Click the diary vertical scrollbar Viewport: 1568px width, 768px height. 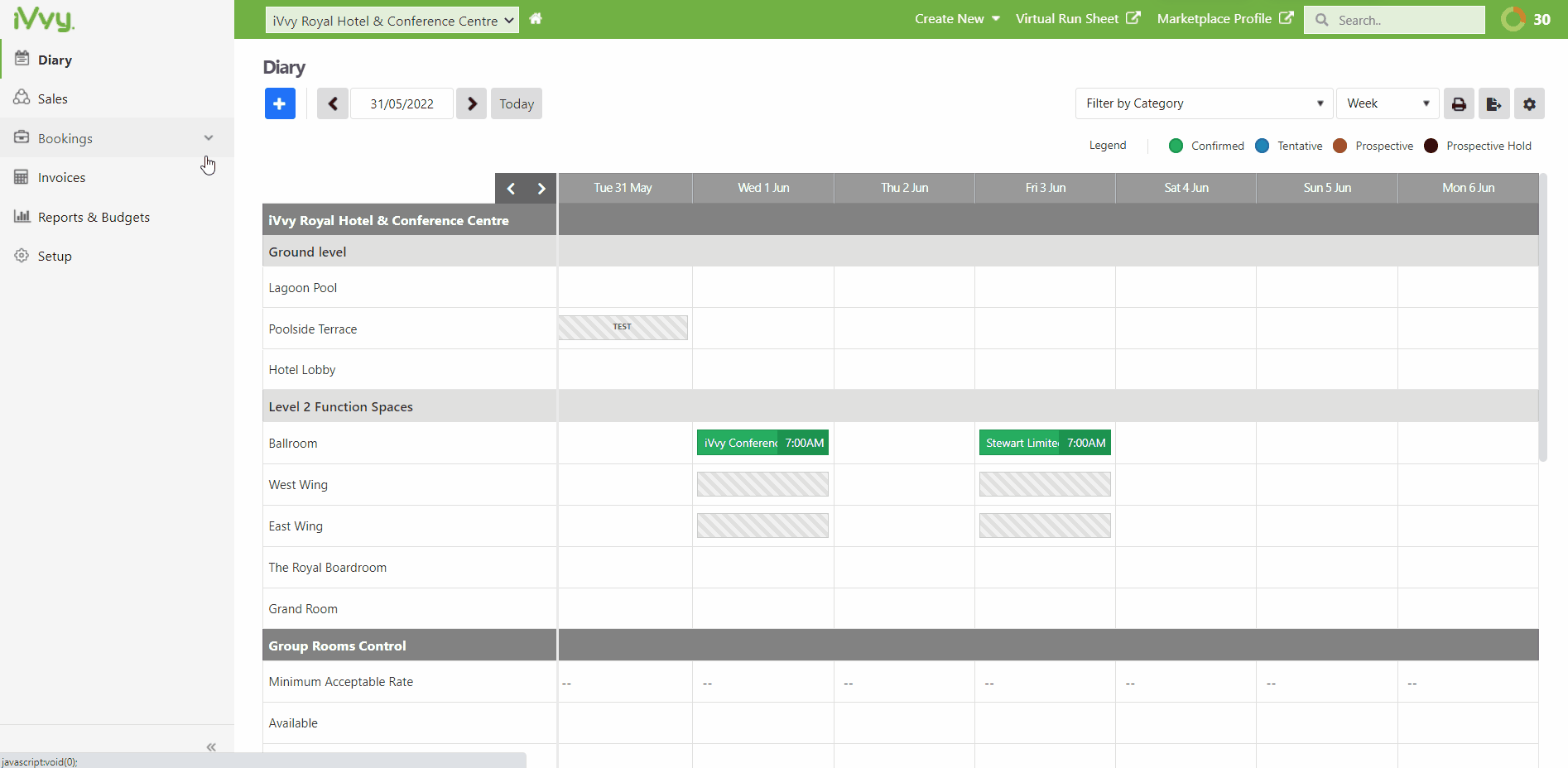point(1542,317)
